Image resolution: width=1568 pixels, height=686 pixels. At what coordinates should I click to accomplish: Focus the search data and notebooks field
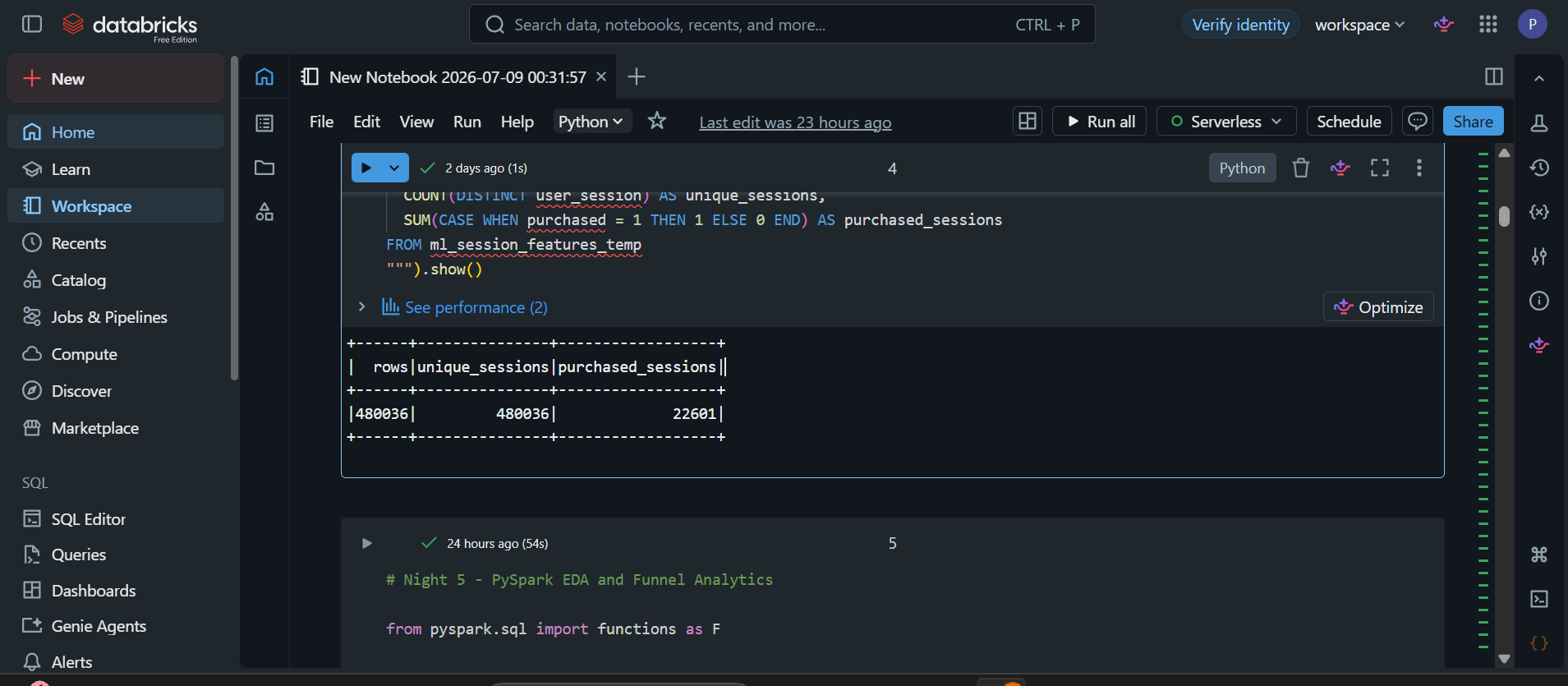click(781, 25)
